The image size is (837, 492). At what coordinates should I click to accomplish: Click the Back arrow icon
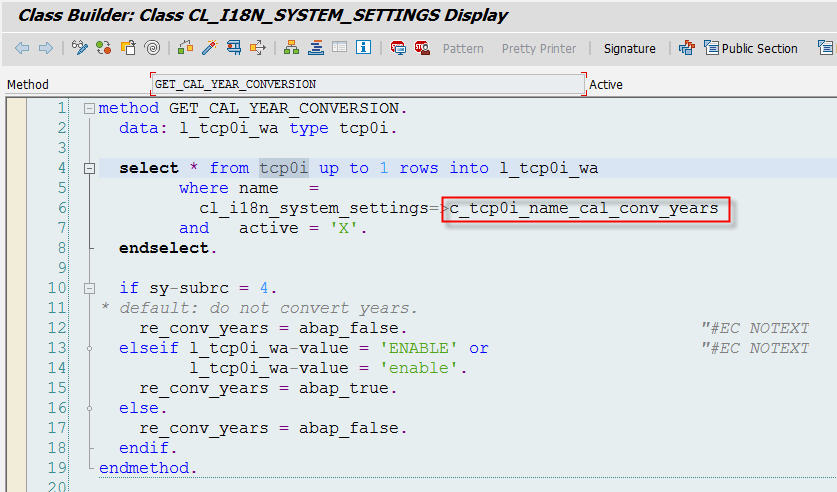pyautogui.click(x=22, y=48)
